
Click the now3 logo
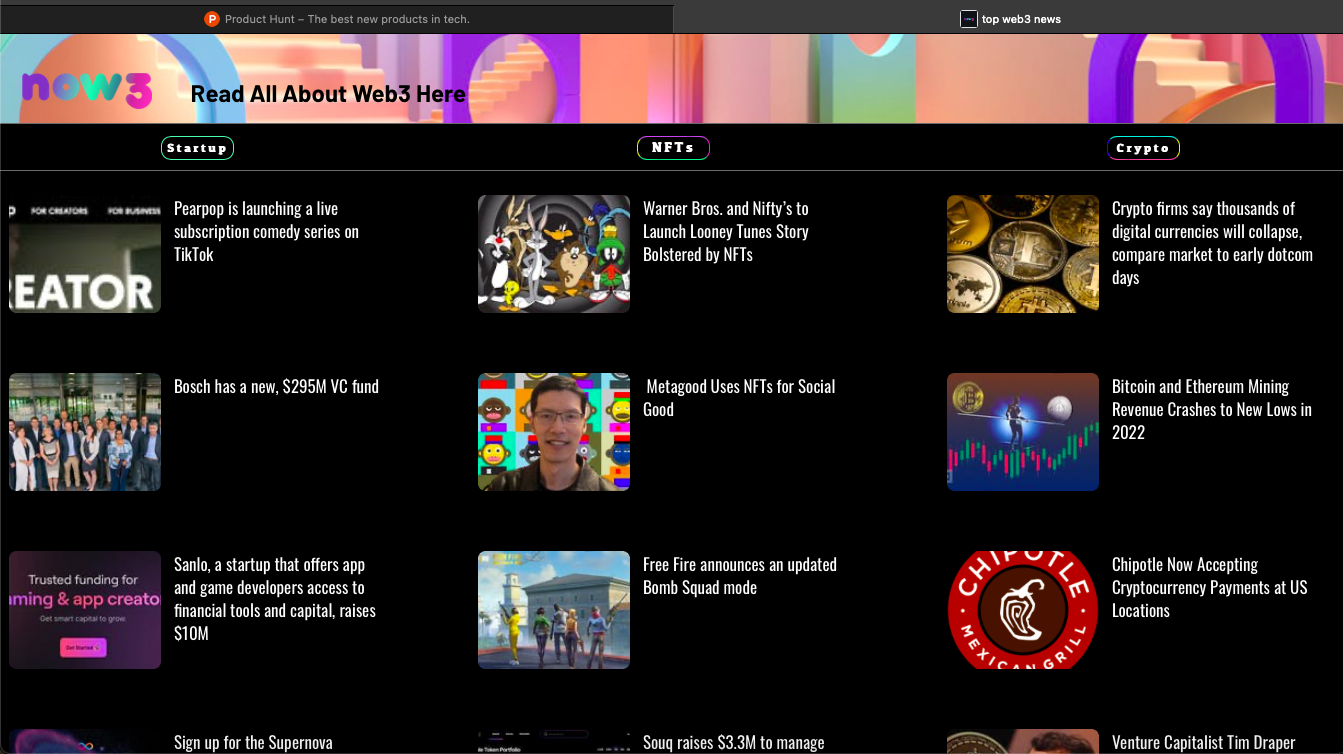click(x=87, y=91)
